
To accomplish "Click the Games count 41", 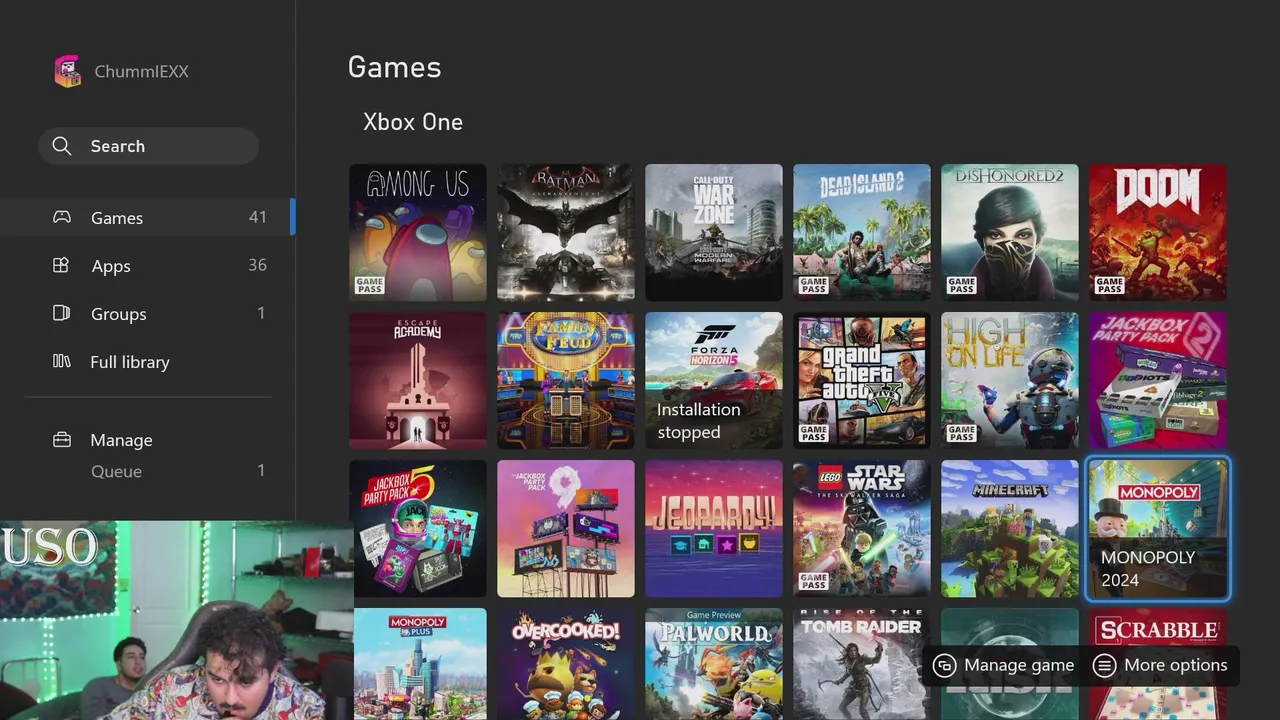I will click(258, 217).
